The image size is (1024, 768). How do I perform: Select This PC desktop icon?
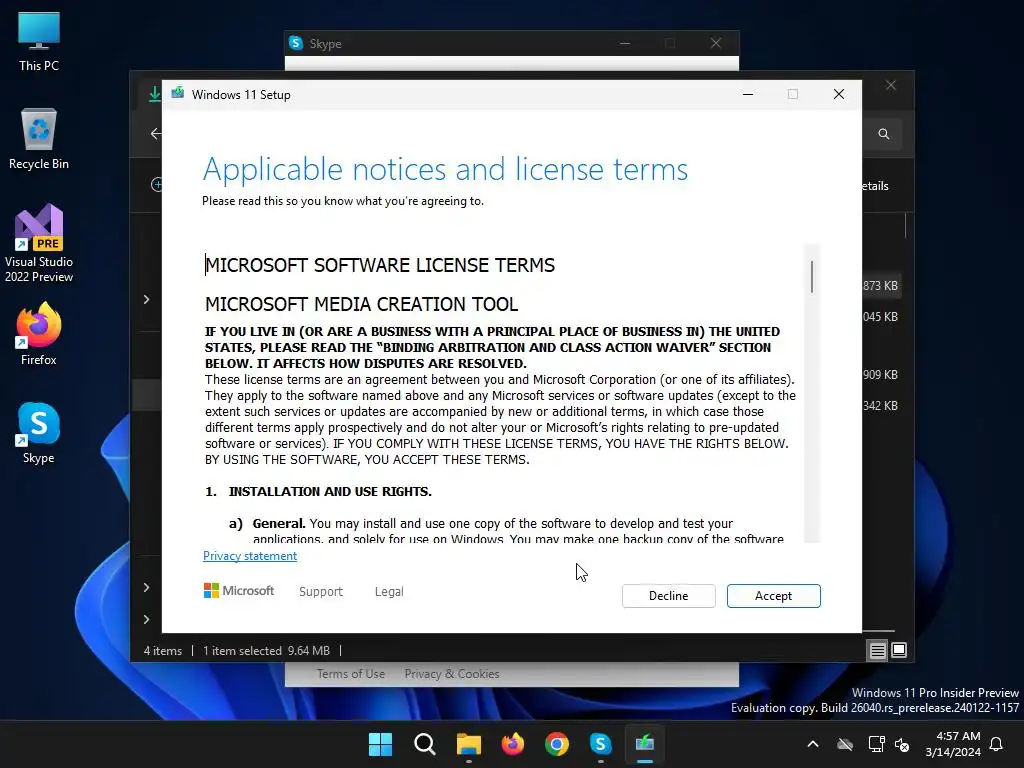pyautogui.click(x=39, y=41)
